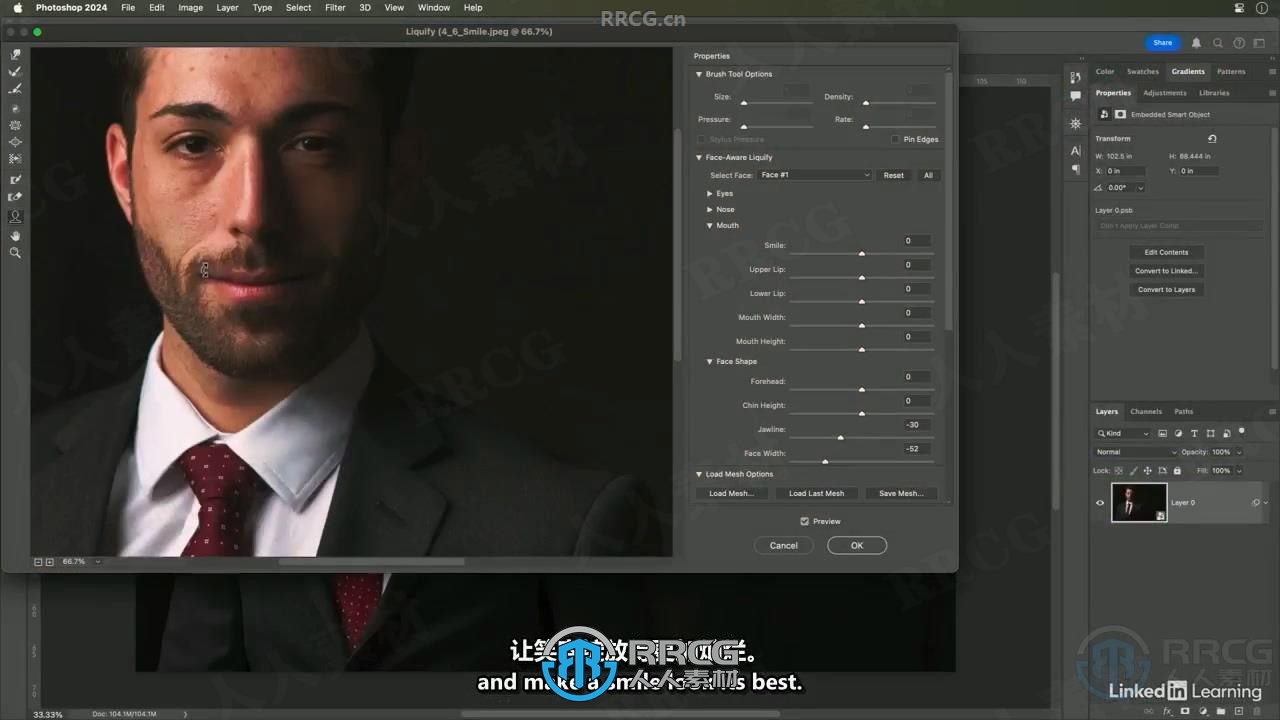
Task: Click the Edit Contents button
Action: coord(1167,252)
